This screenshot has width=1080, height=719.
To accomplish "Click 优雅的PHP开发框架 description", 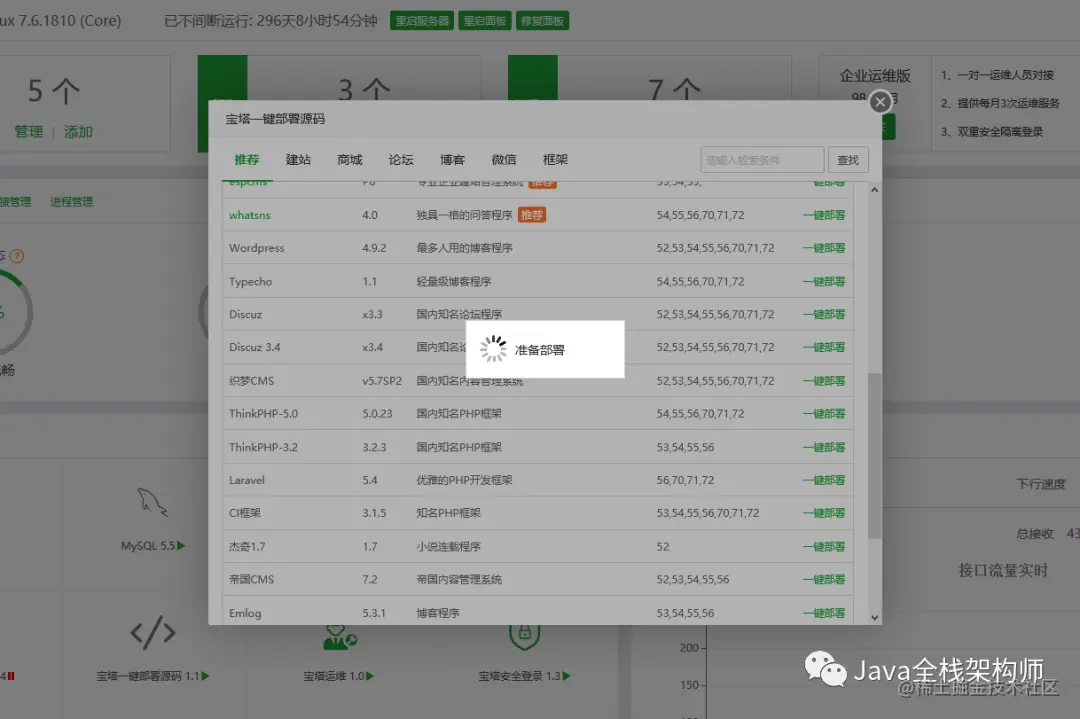I will point(464,480).
